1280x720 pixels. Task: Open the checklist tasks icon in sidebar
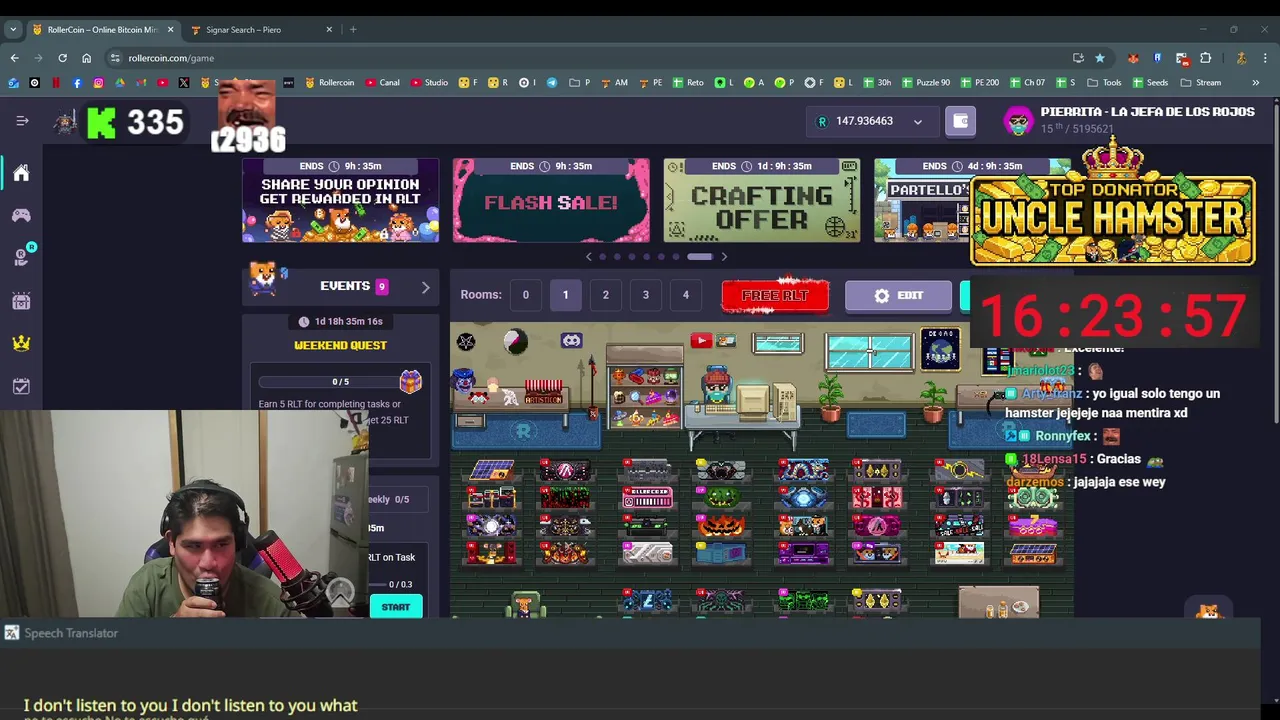[21, 386]
